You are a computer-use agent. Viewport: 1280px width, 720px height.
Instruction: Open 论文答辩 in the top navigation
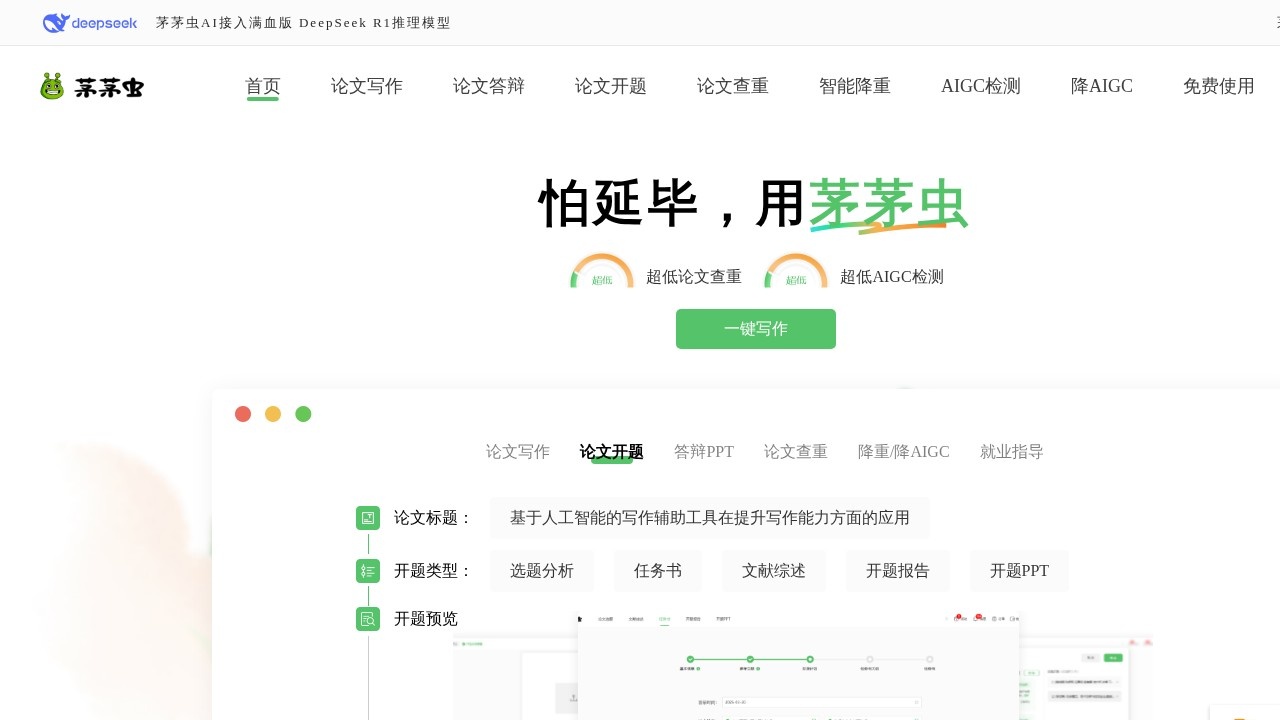489,86
